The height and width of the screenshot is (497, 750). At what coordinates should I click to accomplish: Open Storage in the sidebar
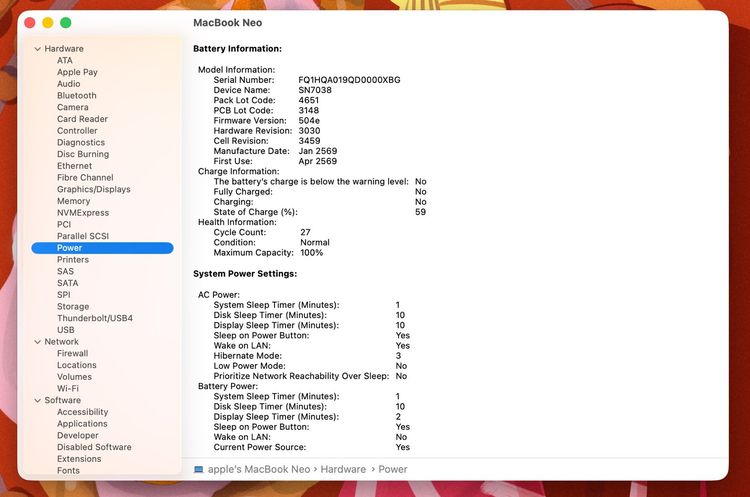click(x=73, y=307)
